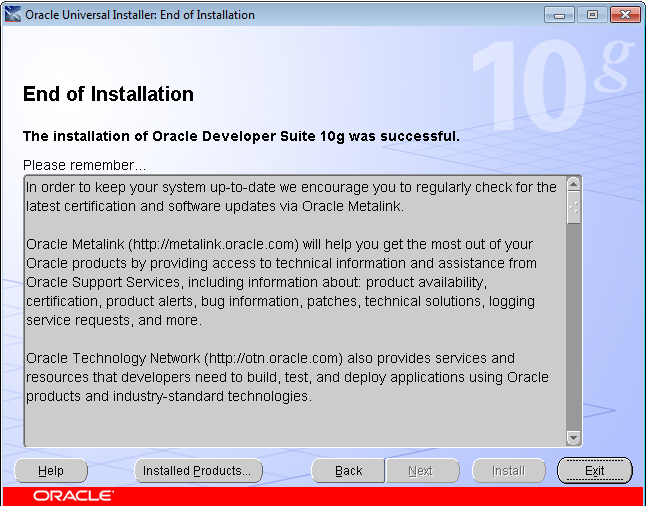647x506 pixels.
Task: Open the Installed Products list
Action: (198, 471)
